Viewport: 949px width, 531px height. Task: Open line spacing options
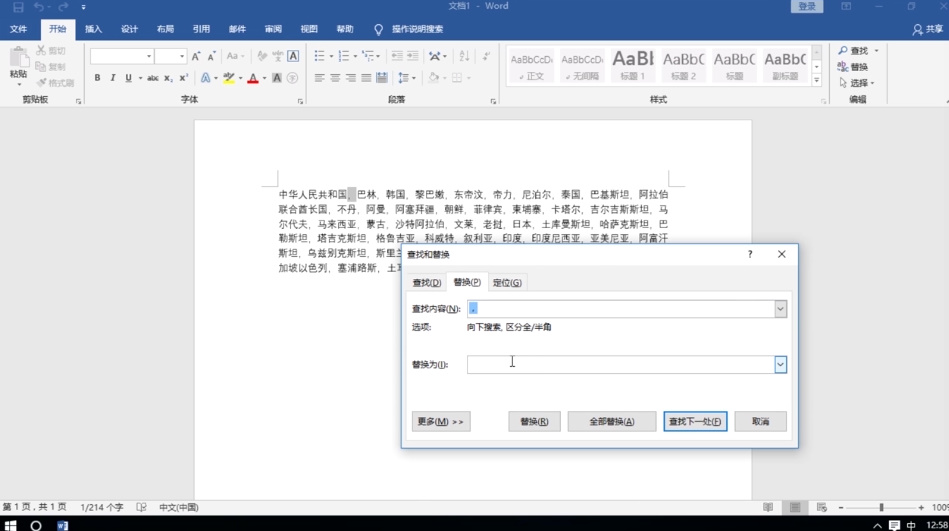click(x=406, y=78)
